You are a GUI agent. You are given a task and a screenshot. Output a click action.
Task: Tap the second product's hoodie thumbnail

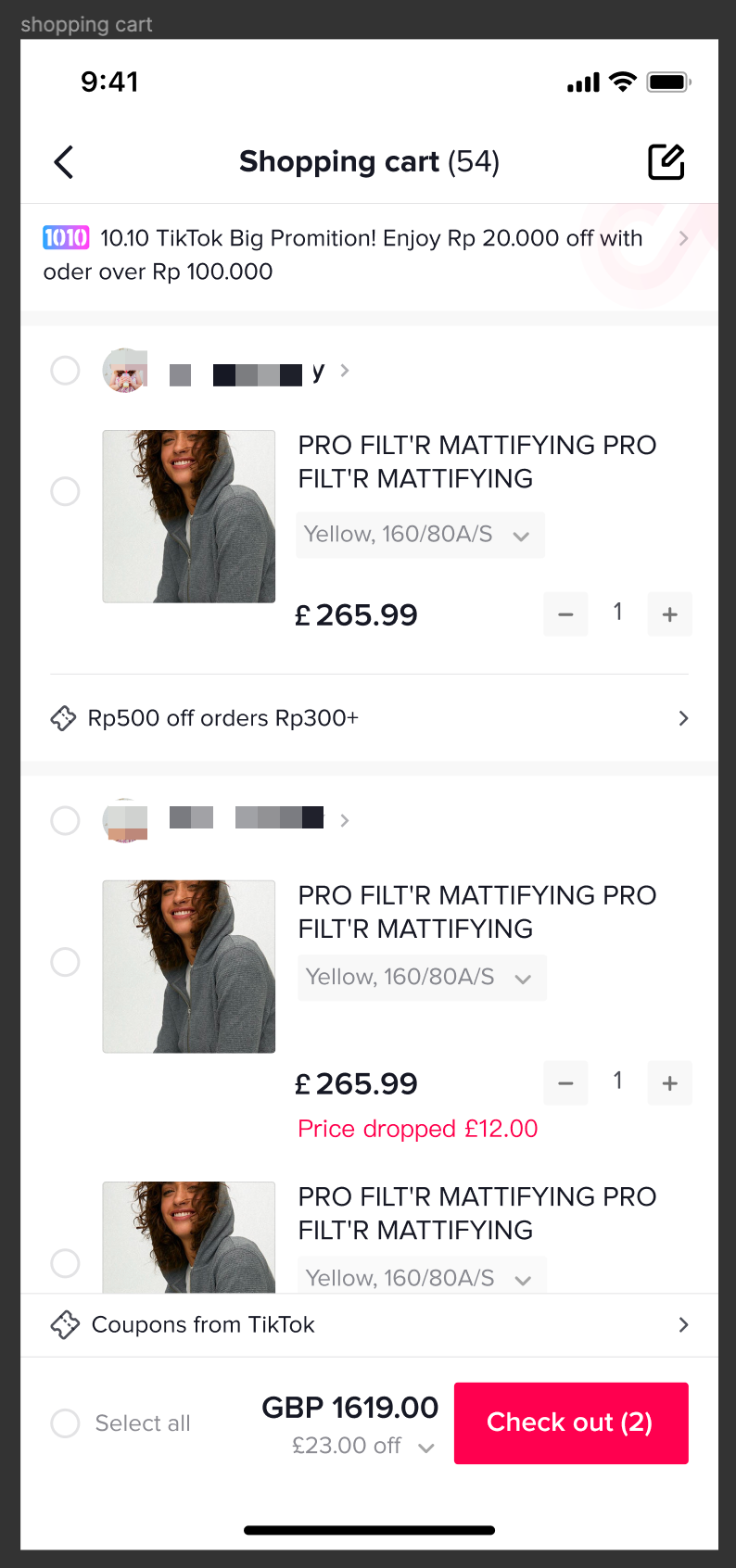[189, 967]
